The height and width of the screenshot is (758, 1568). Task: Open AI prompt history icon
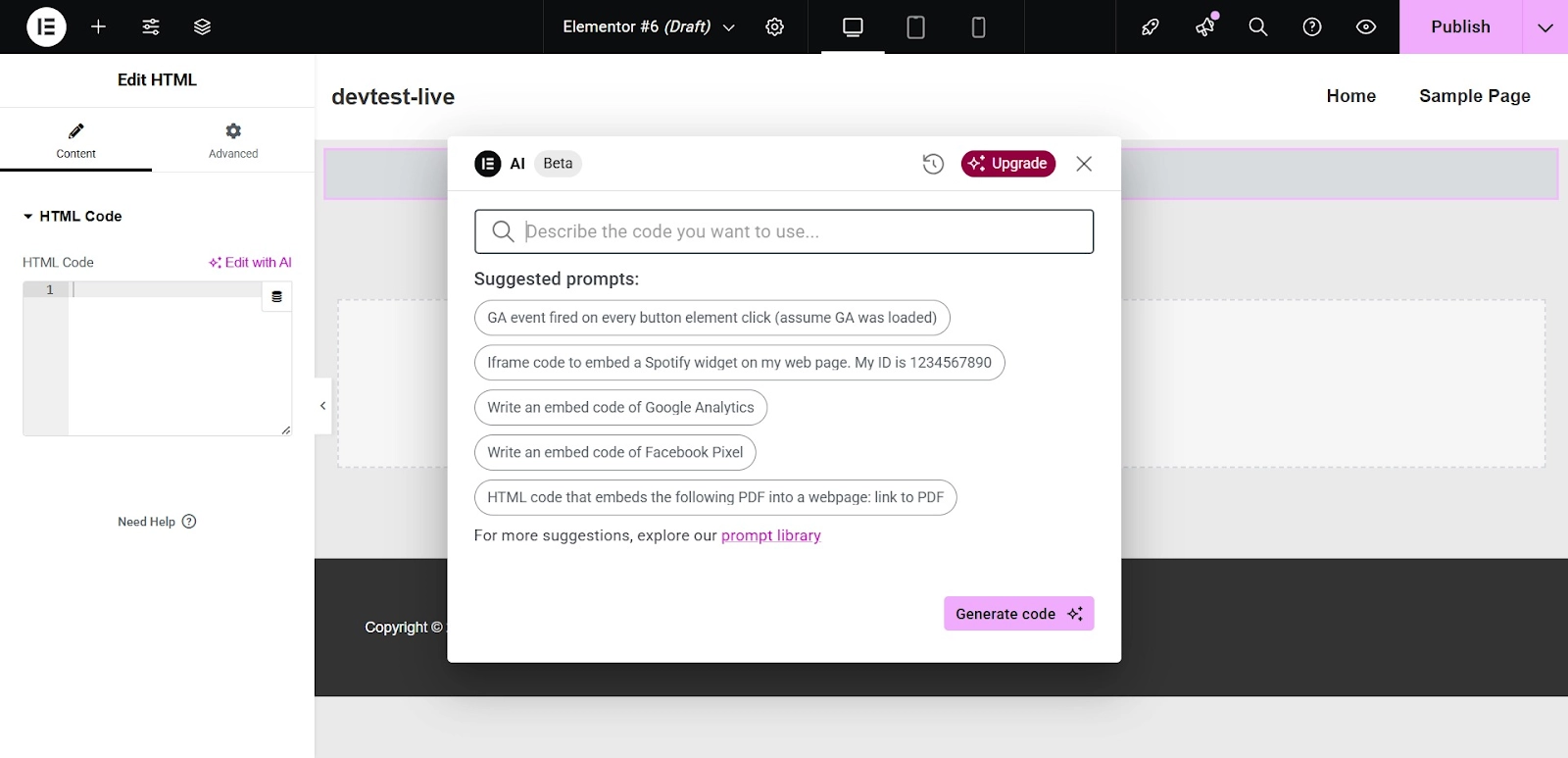(x=933, y=164)
